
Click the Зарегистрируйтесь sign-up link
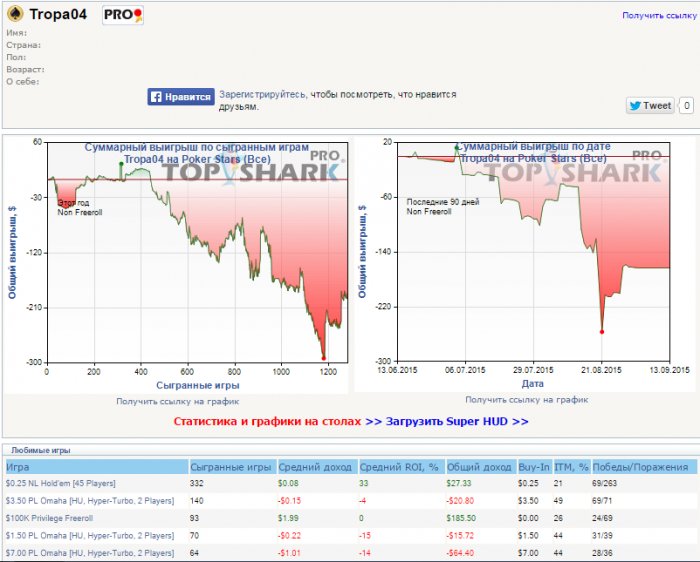point(262,95)
